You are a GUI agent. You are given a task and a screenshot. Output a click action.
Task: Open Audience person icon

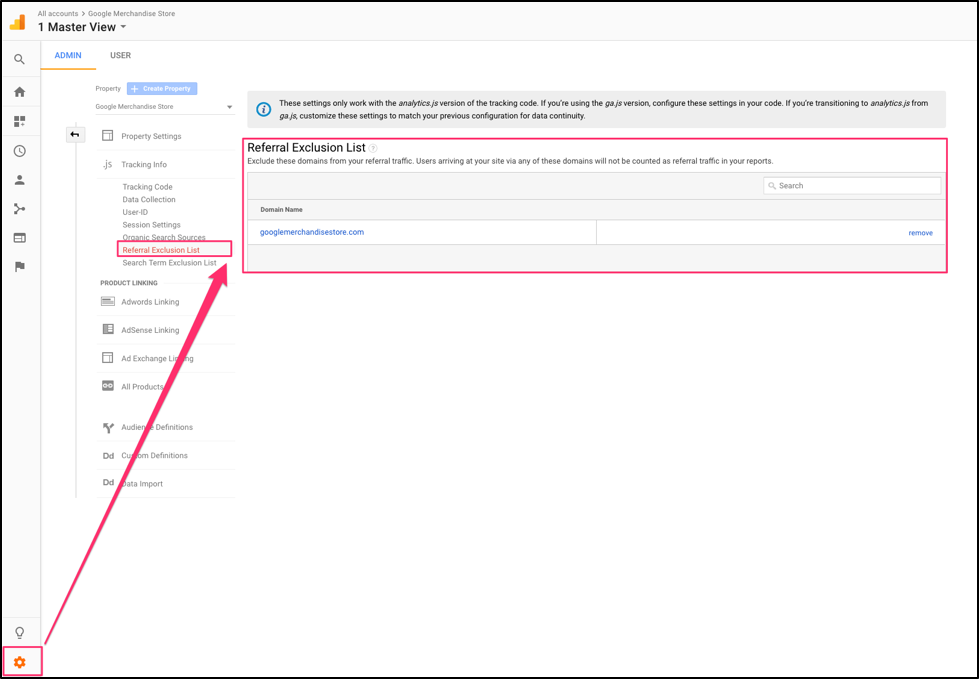tap(19, 180)
